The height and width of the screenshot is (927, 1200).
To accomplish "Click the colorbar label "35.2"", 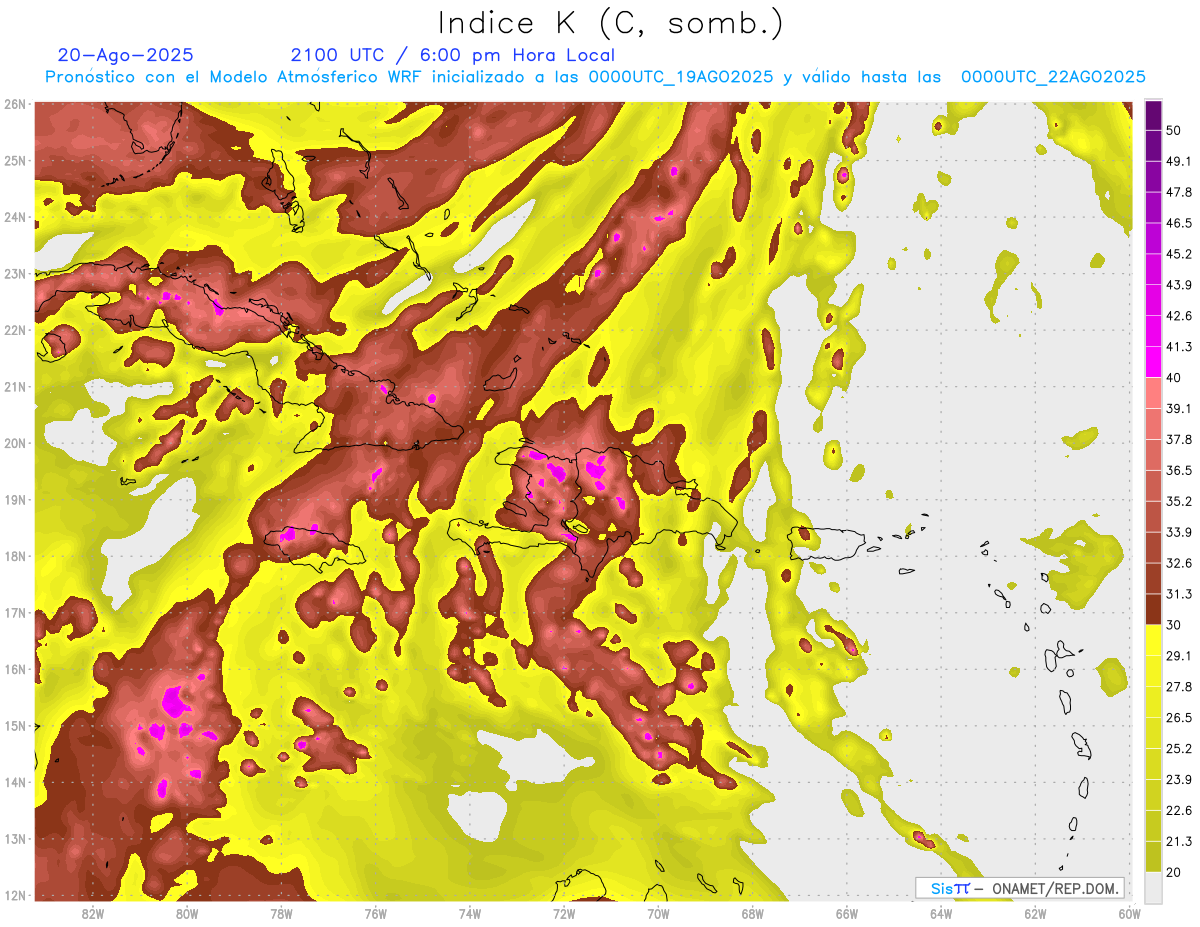I will click(x=1179, y=501).
